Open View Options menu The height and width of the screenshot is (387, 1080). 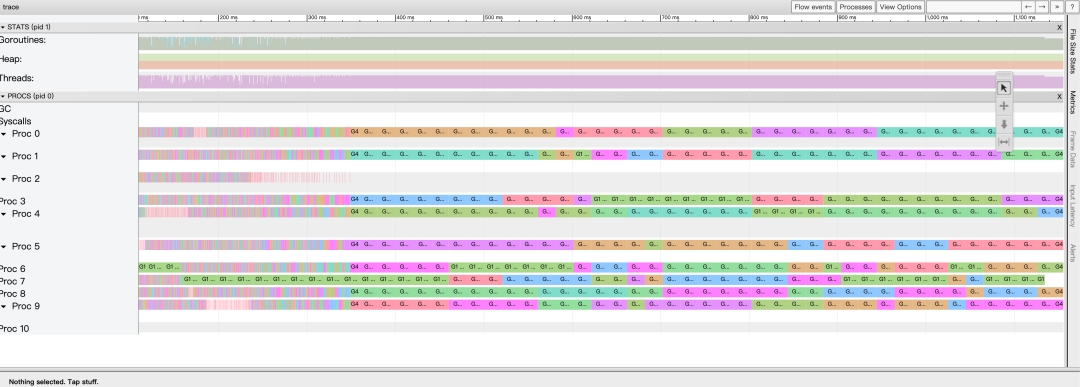900,7
